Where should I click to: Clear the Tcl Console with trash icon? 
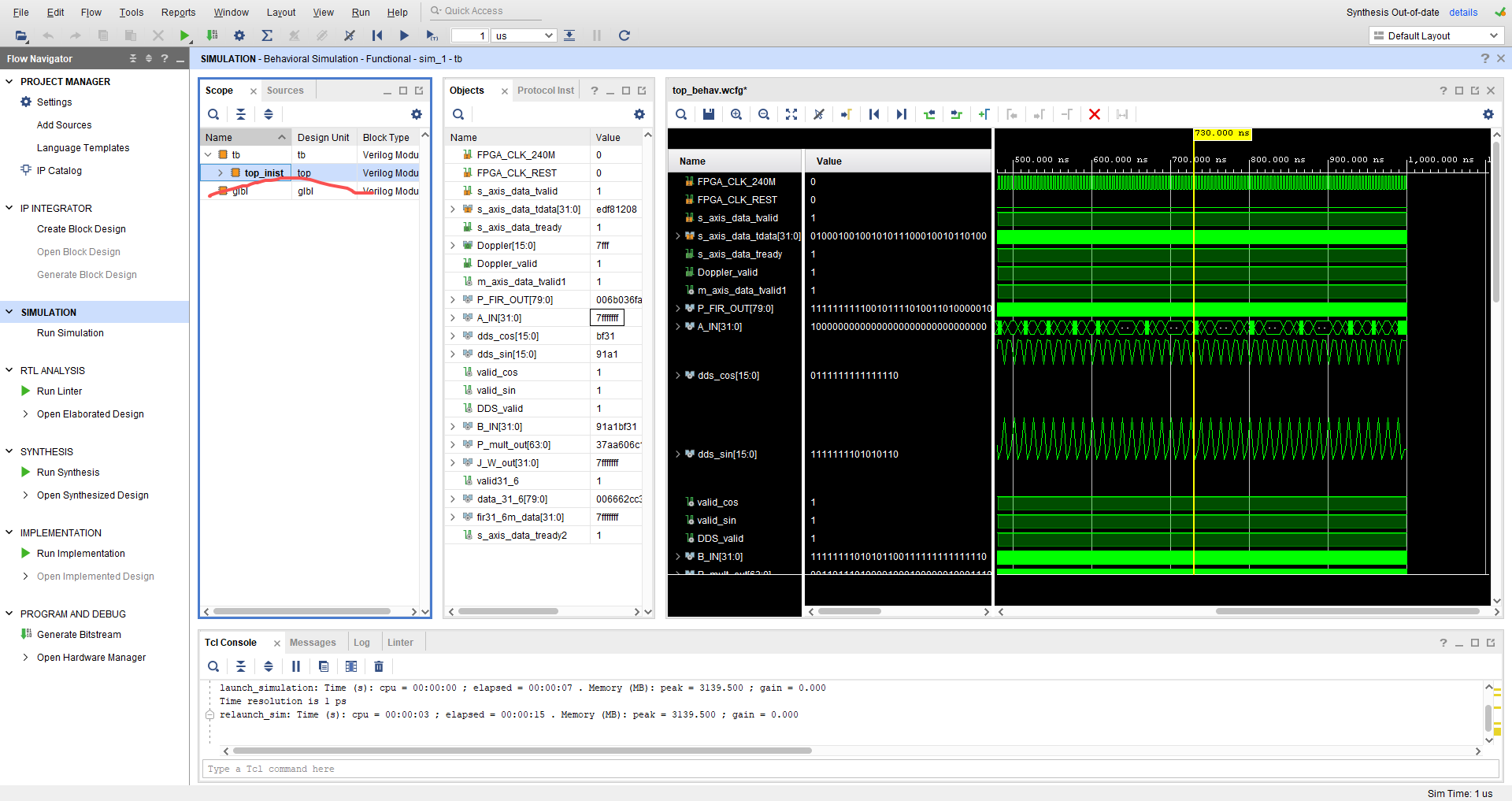(379, 666)
